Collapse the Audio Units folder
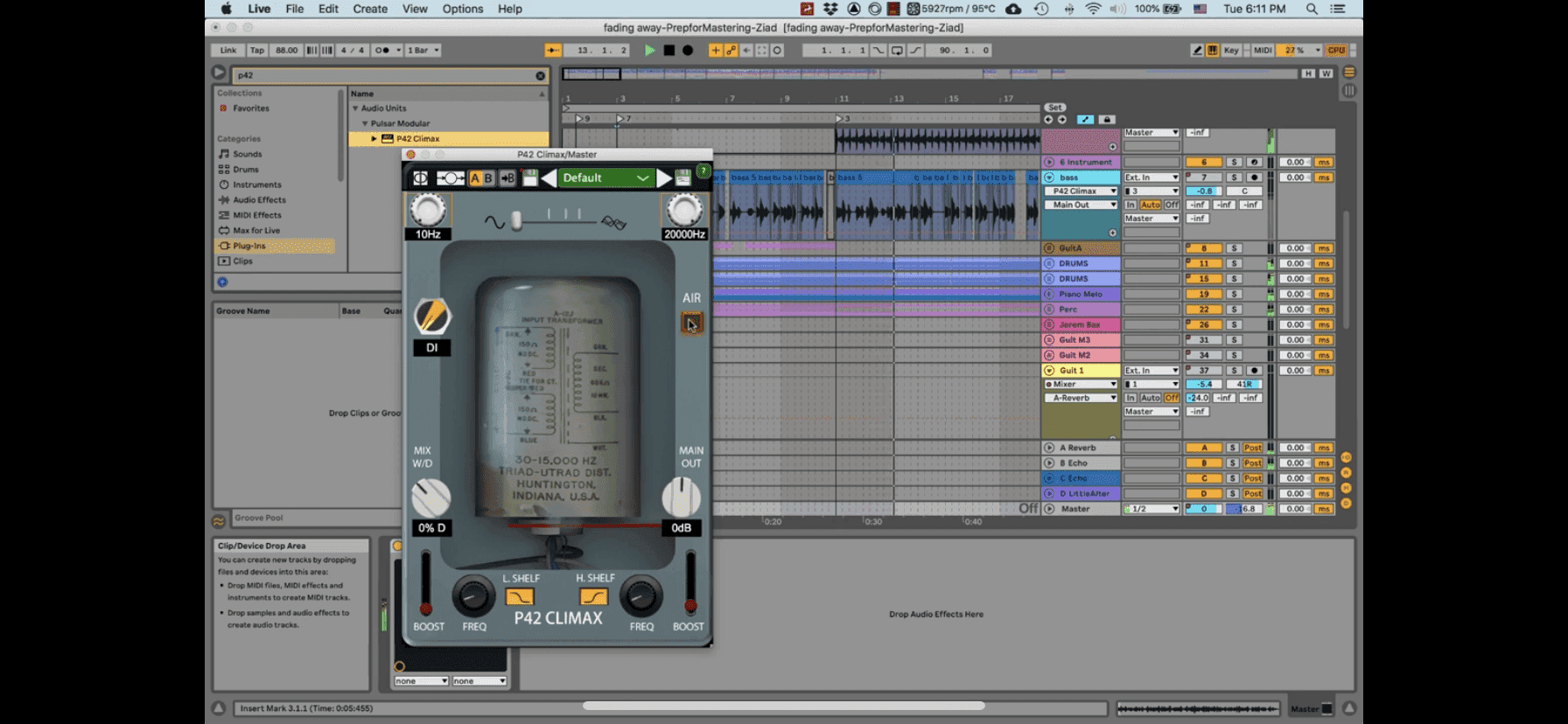Viewport: 1568px width, 724px height. tap(355, 108)
